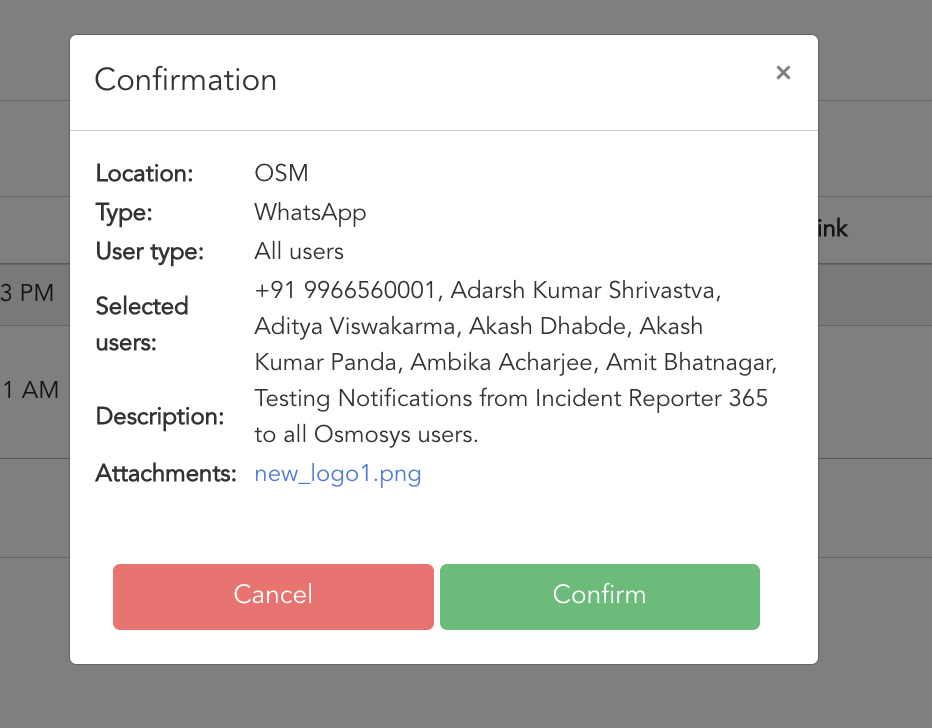Close the Confirmation dialog with the X icon
The width and height of the screenshot is (932, 728).
click(783, 72)
